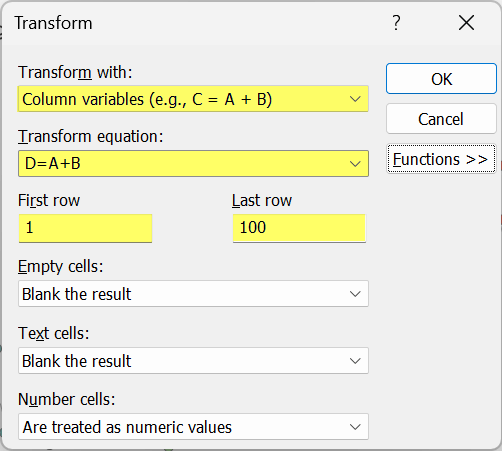Click the Number cells dropdown chevron
The image size is (502, 451).
tap(355, 427)
